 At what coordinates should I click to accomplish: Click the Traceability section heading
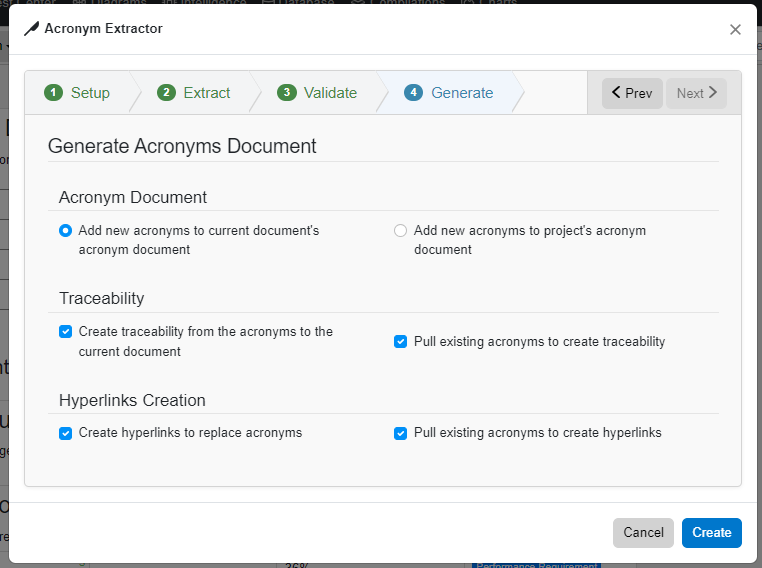coord(102,298)
